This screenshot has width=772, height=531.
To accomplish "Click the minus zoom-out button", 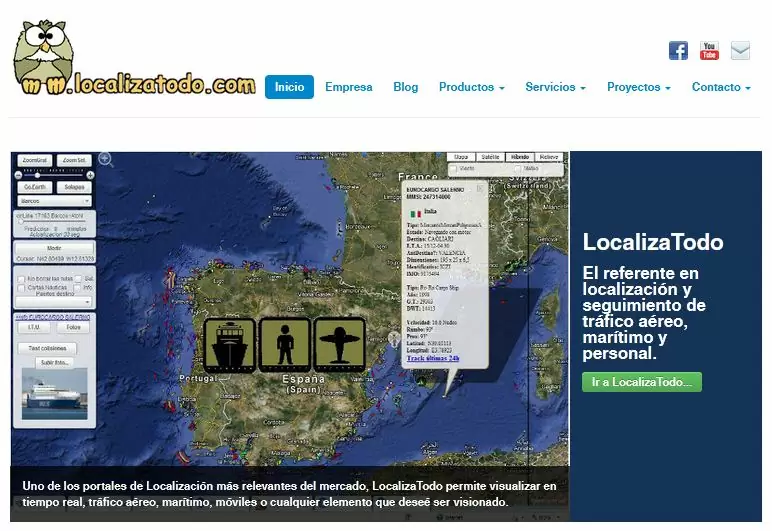I will (19, 175).
